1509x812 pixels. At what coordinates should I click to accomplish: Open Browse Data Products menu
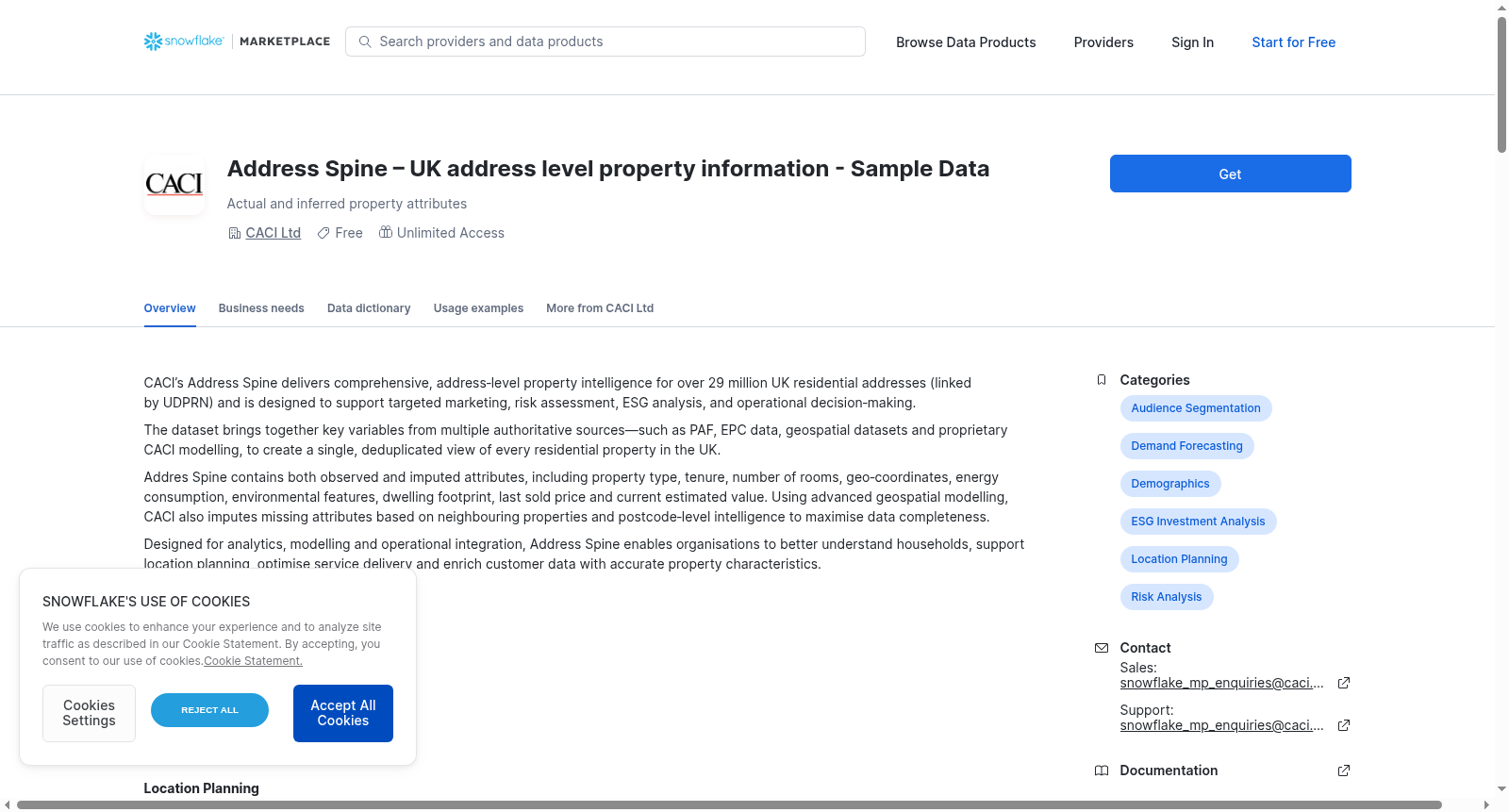[966, 42]
